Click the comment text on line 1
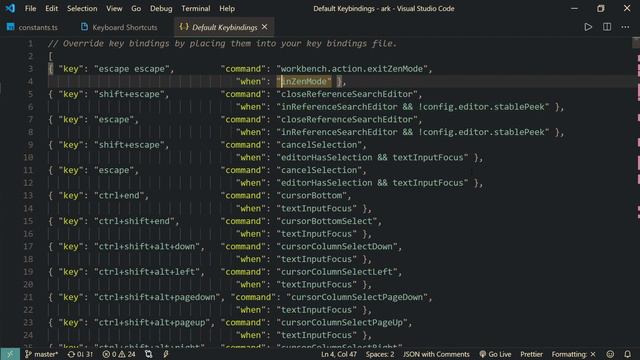This screenshot has height=360, width=640. (x=222, y=43)
